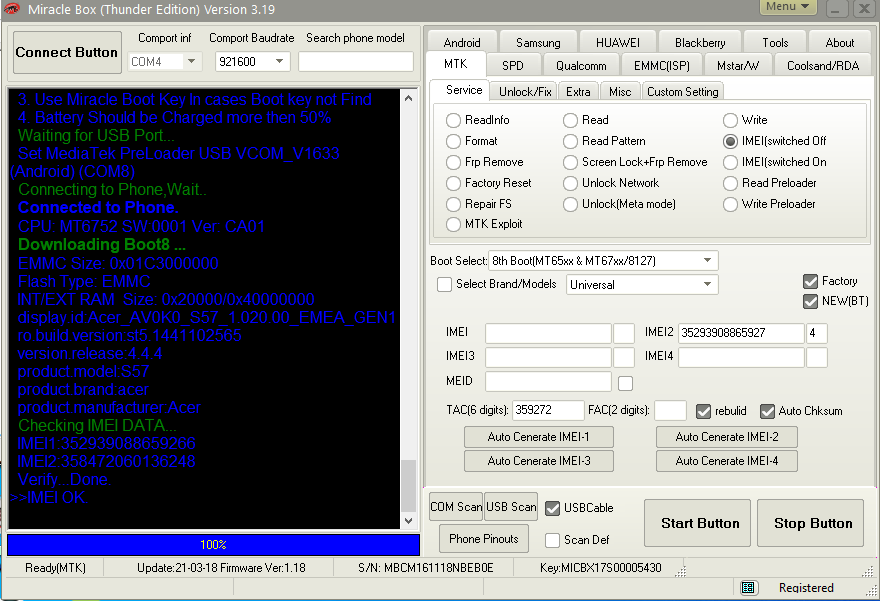Expand the Comport Baudrate 921600 dropdown
Screen dimensions: 880x601
(x=279, y=61)
